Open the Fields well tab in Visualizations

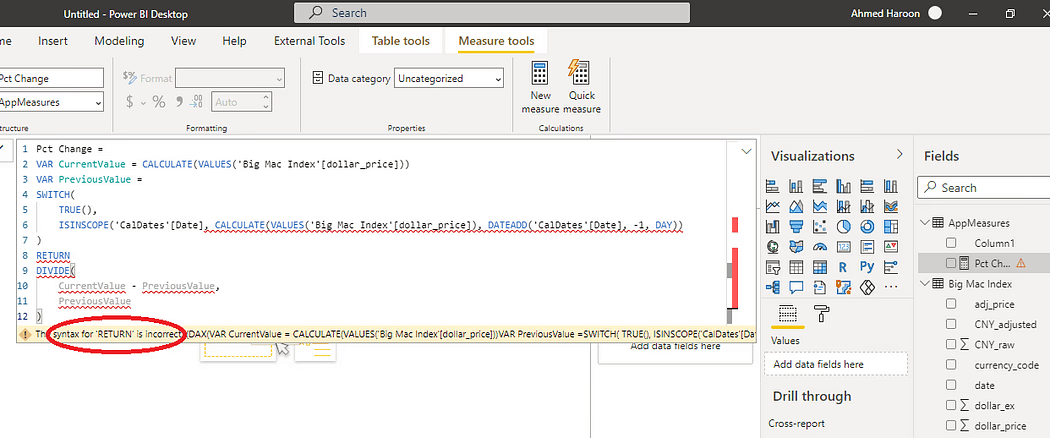787,313
